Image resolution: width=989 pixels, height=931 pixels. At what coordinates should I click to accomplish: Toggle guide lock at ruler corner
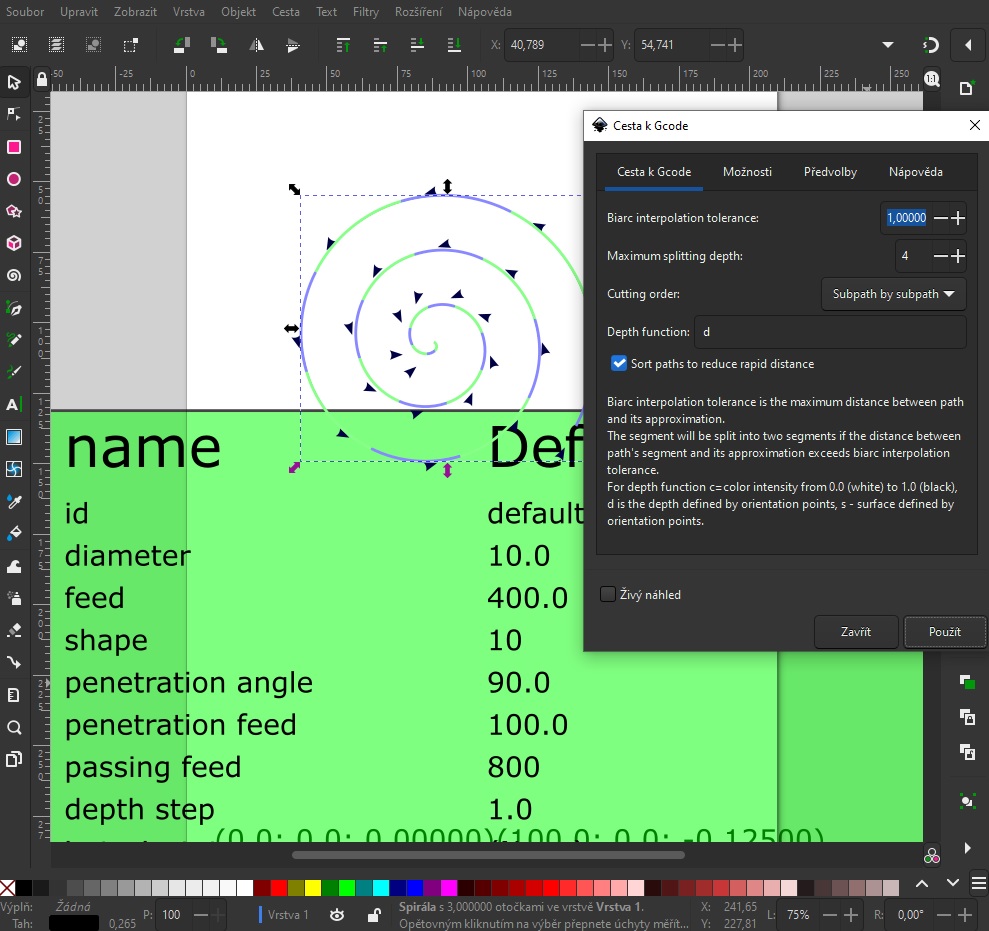tap(42, 79)
